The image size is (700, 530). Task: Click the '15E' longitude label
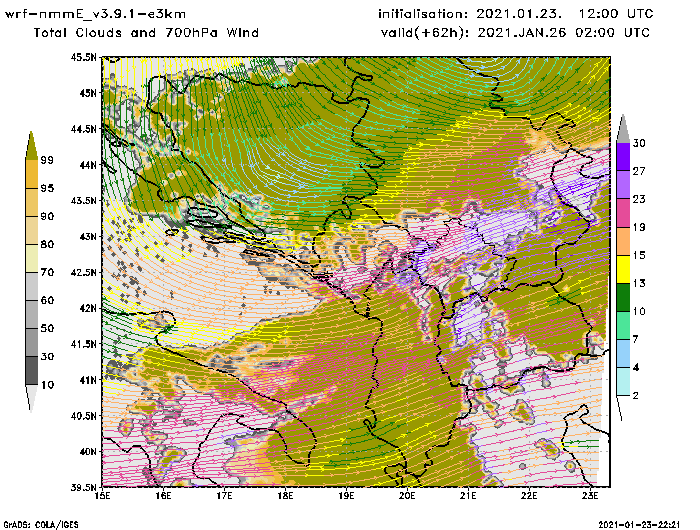102,496
